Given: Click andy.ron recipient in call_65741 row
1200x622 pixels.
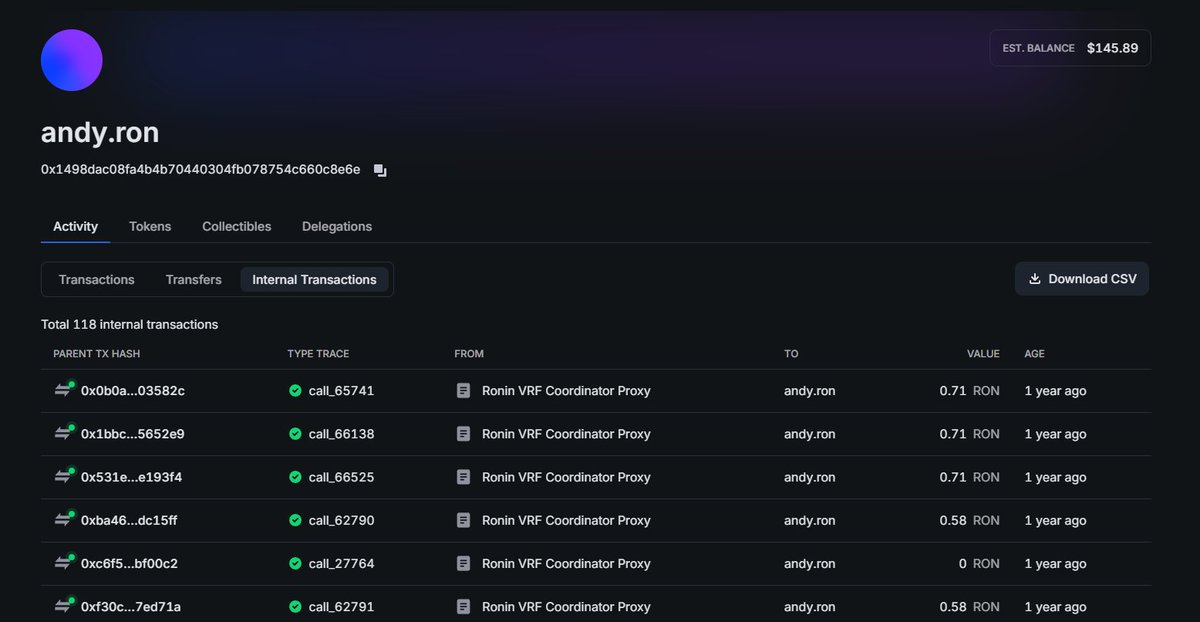Looking at the screenshot, I should point(809,391).
